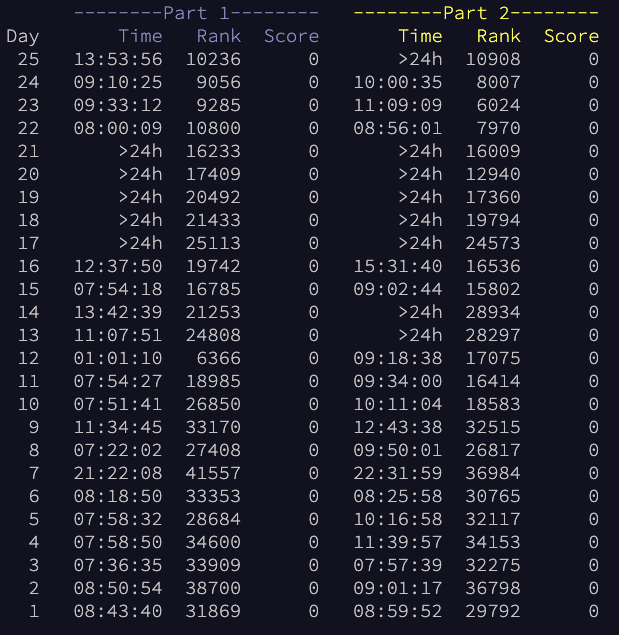Image resolution: width=619 pixels, height=635 pixels.
Task: Select Part 2 time 22:31:59
Action: pyautogui.click(x=398, y=473)
